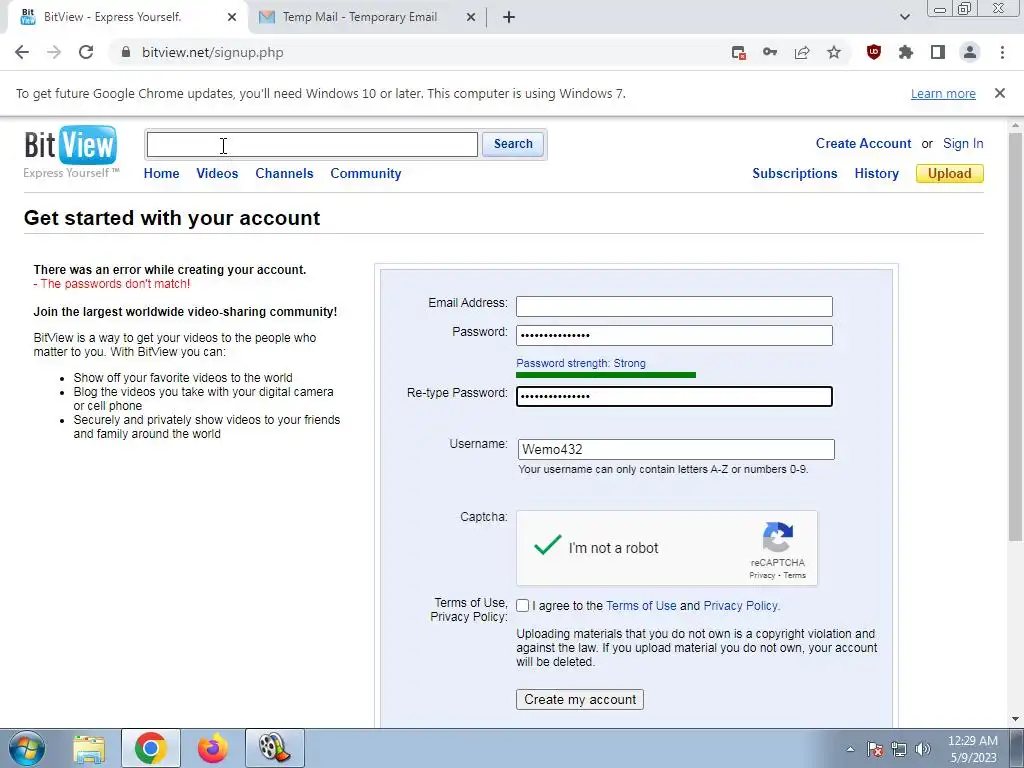The width and height of the screenshot is (1024, 768).
Task: Reload the BitView signup page
Action: pyautogui.click(x=86, y=52)
